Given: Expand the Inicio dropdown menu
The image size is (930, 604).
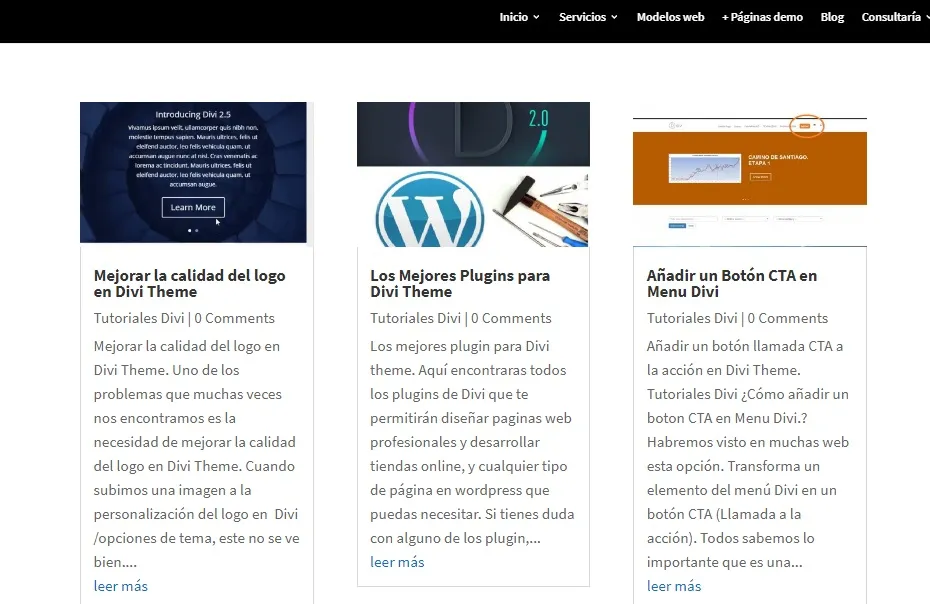Looking at the screenshot, I should (x=519, y=17).
